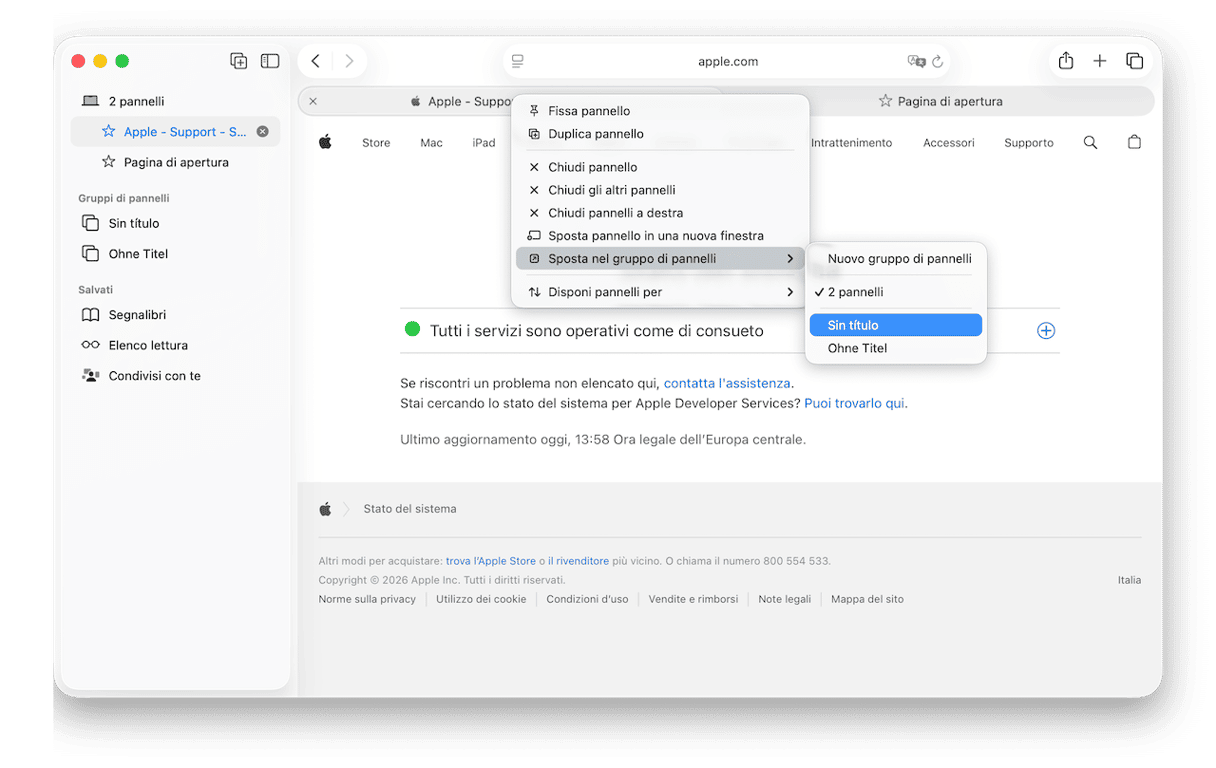This screenshot has height=768, width=1216.
Task: Choose Chiudi pannello from the context menu
Action: [661, 167]
